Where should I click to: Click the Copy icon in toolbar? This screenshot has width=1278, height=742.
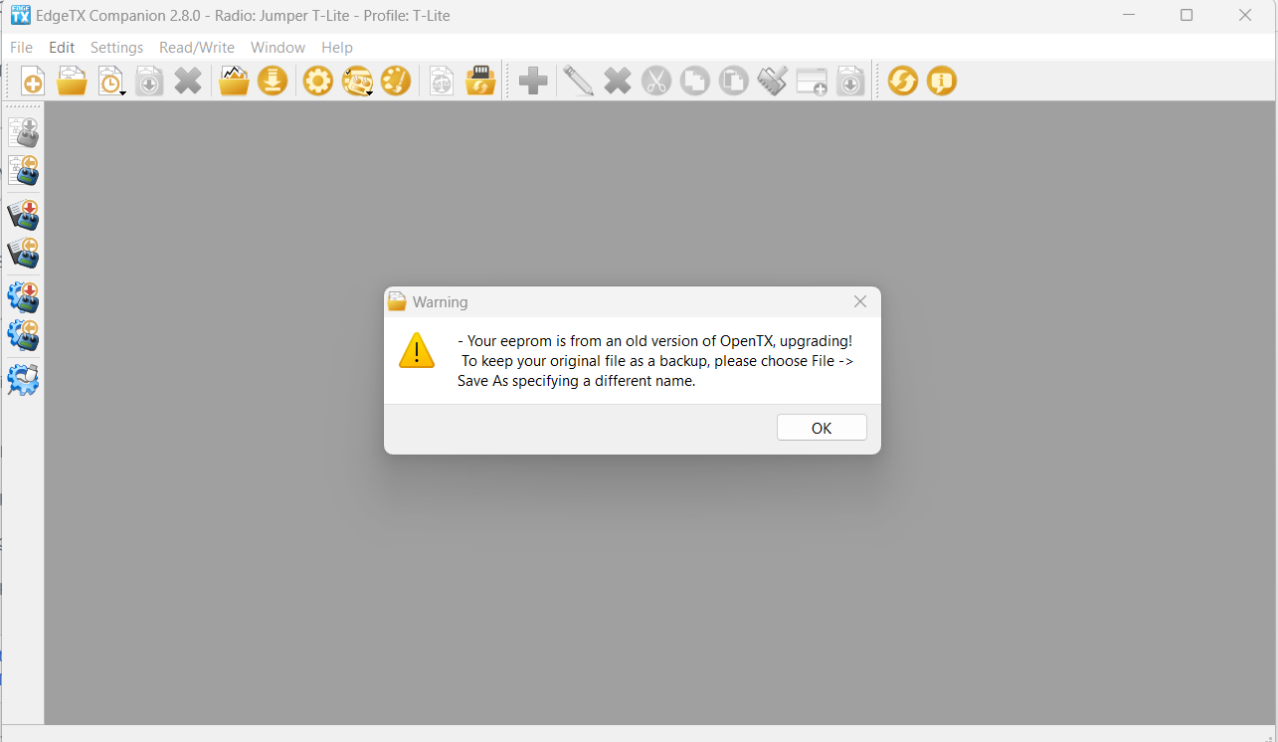pos(695,81)
